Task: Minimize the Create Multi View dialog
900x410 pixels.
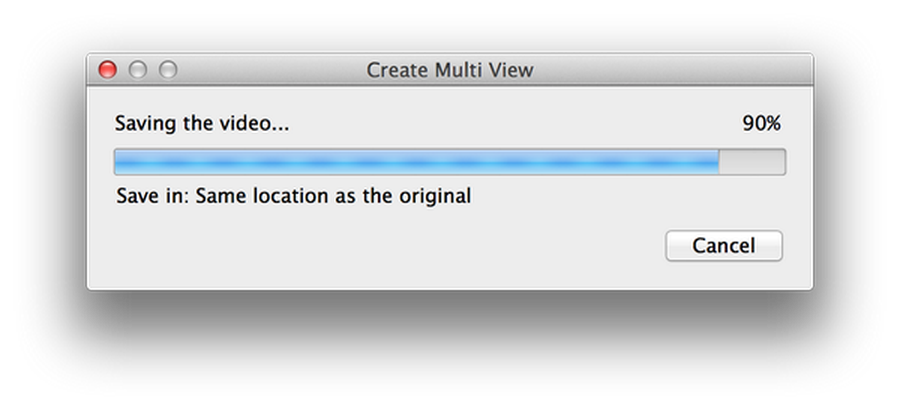Action: coord(138,70)
